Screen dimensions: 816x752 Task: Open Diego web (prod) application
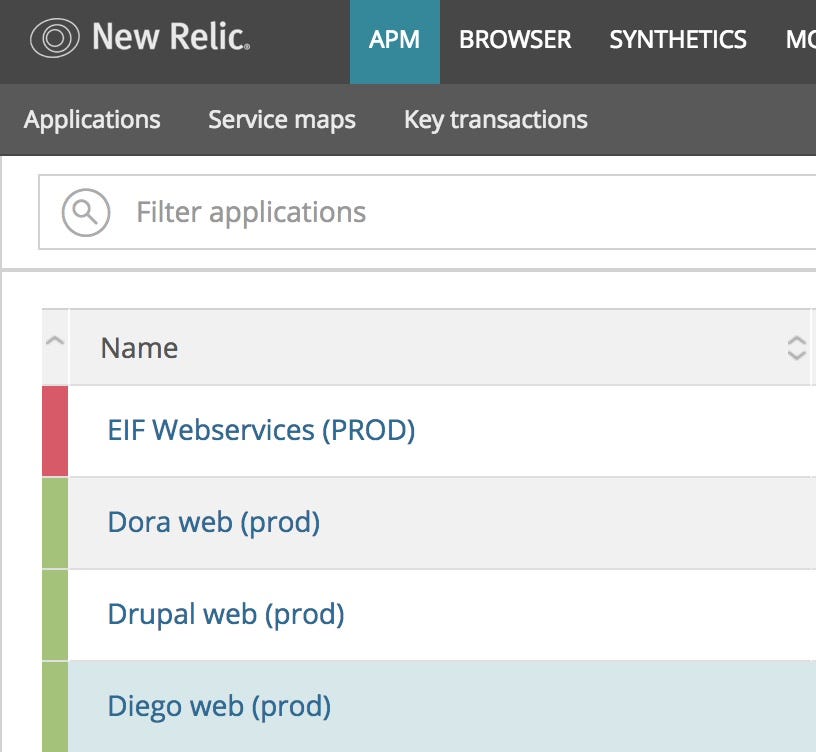pos(219,707)
